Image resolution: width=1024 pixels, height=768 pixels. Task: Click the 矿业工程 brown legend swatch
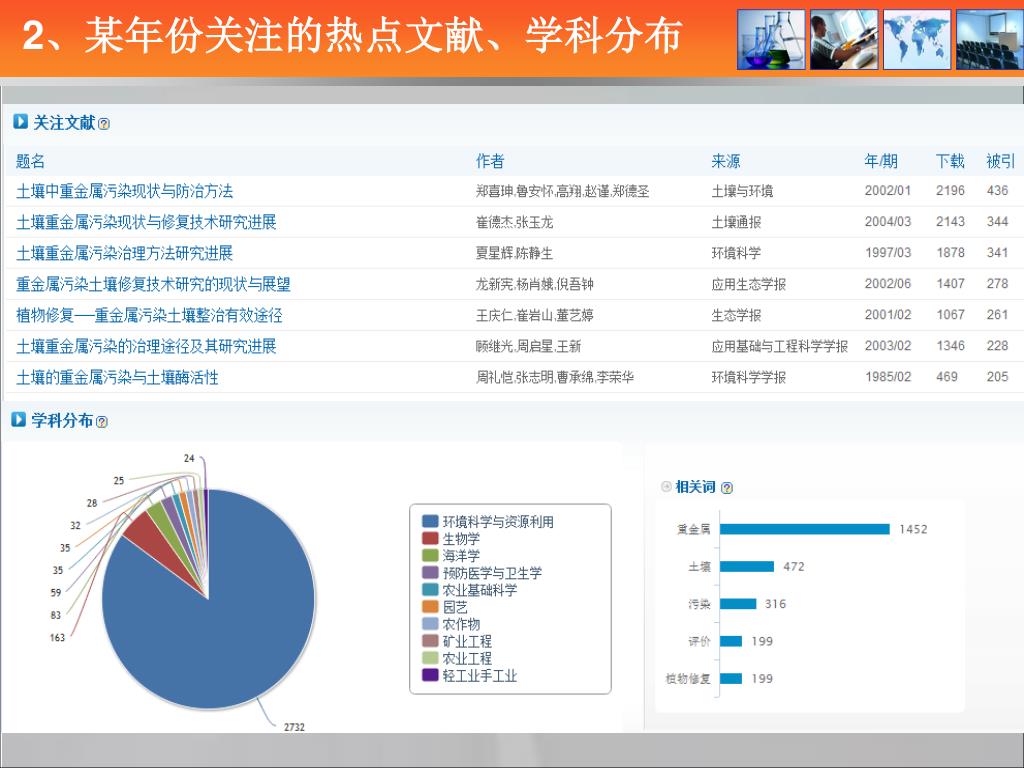pyautogui.click(x=430, y=641)
